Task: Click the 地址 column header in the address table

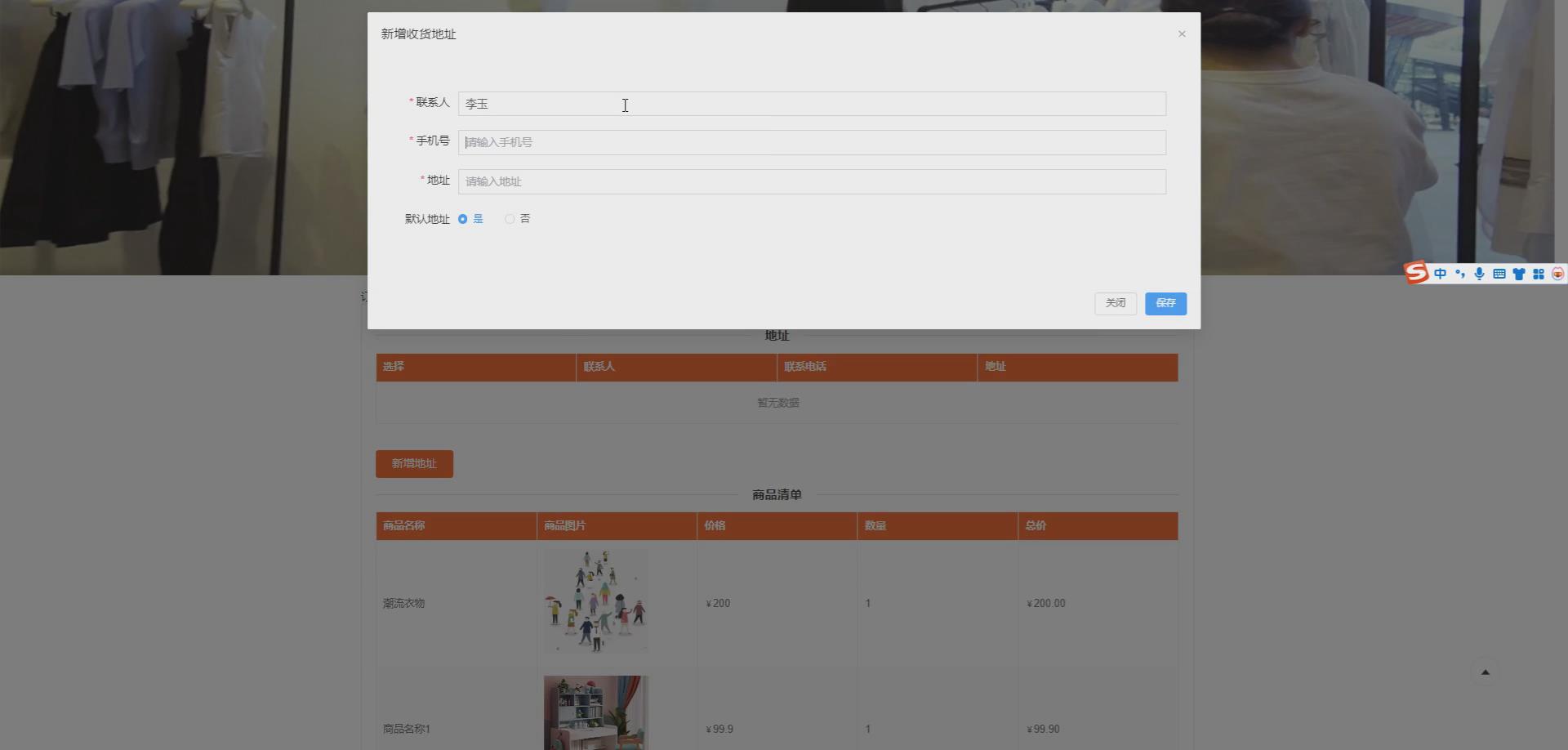Action: (1077, 367)
